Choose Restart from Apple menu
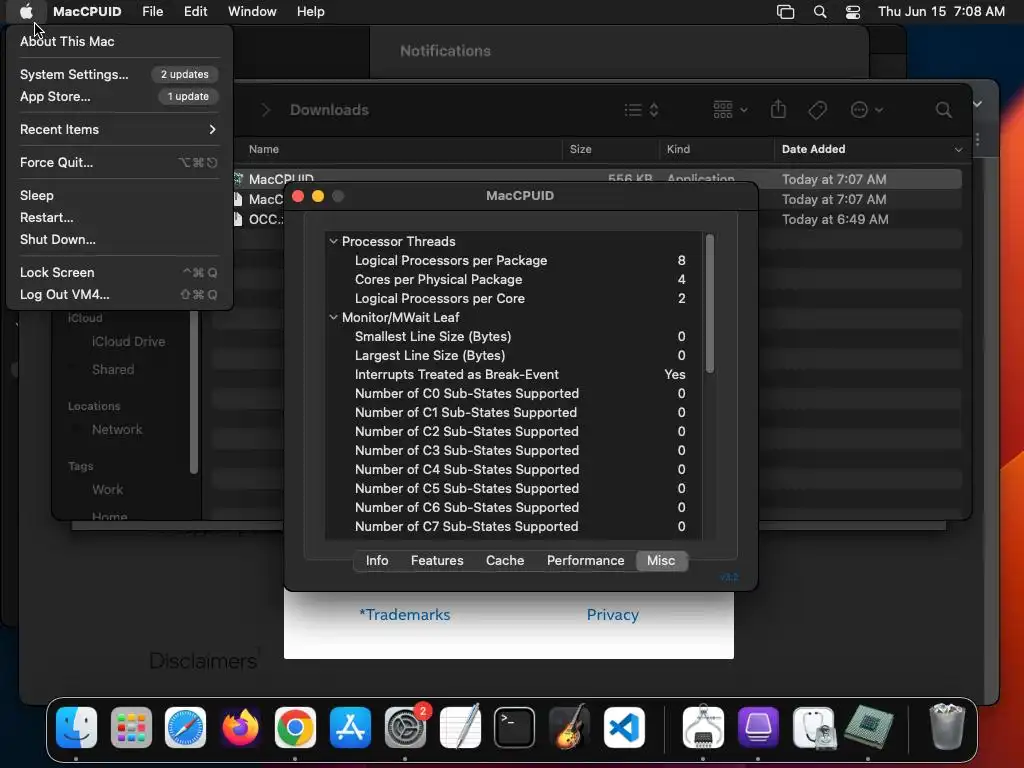 point(119,217)
